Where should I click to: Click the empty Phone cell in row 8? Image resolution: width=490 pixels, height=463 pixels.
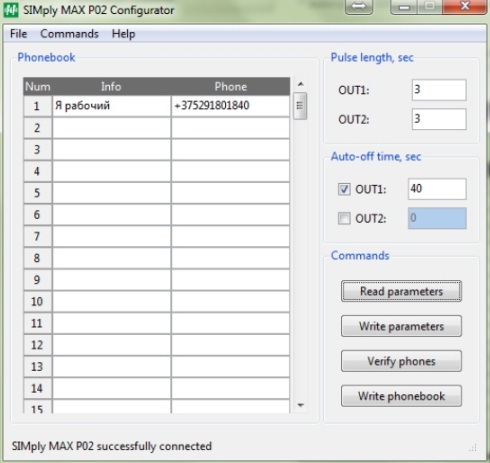[230, 258]
